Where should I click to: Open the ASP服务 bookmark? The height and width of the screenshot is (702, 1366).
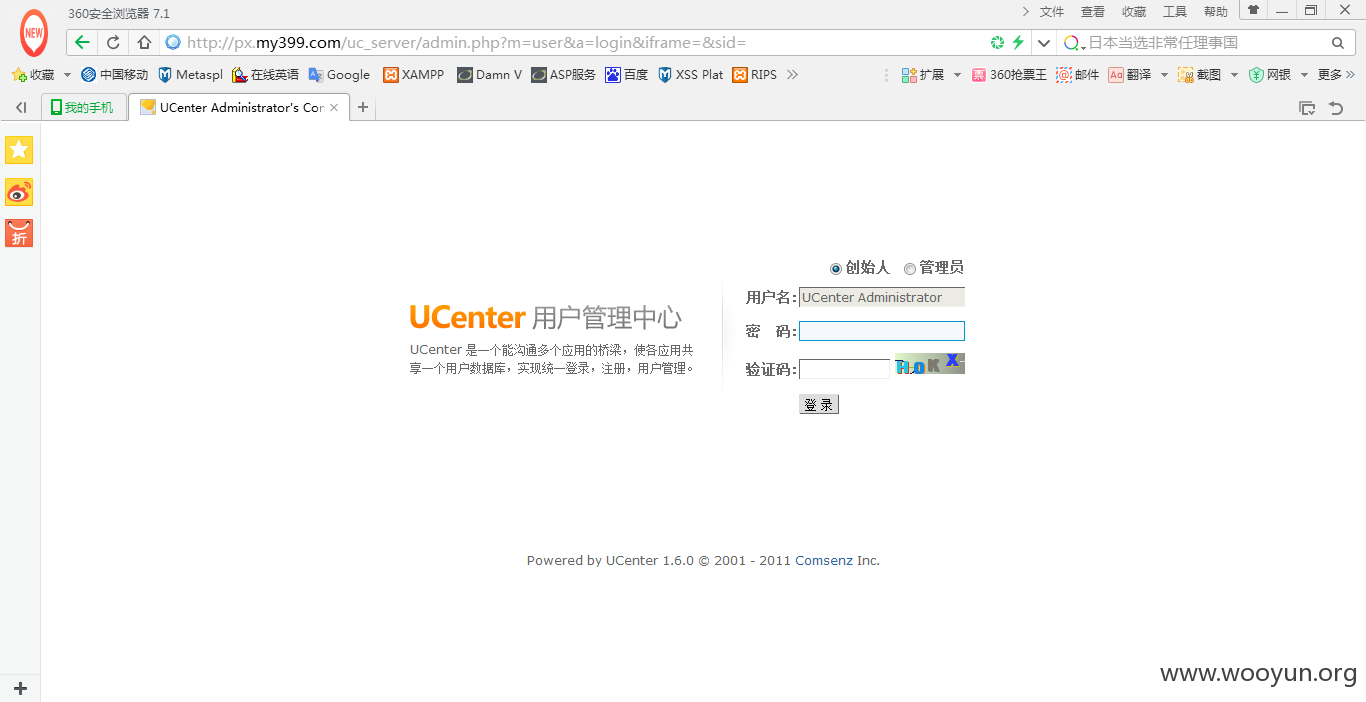click(563, 75)
